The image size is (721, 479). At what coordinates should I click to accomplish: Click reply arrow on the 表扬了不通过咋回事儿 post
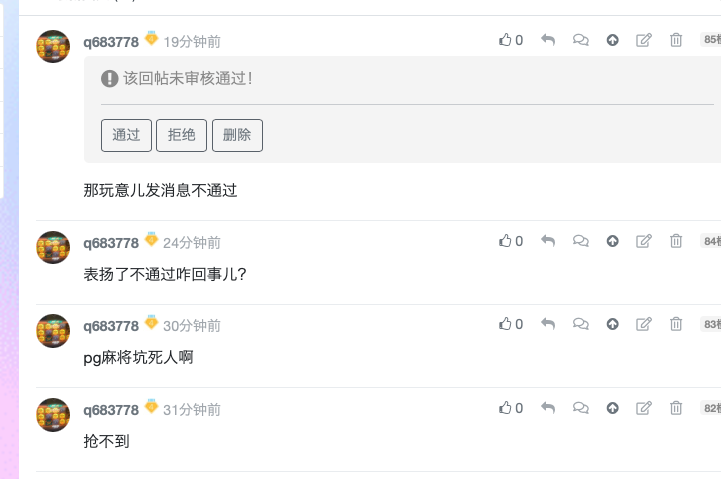[x=547, y=241]
